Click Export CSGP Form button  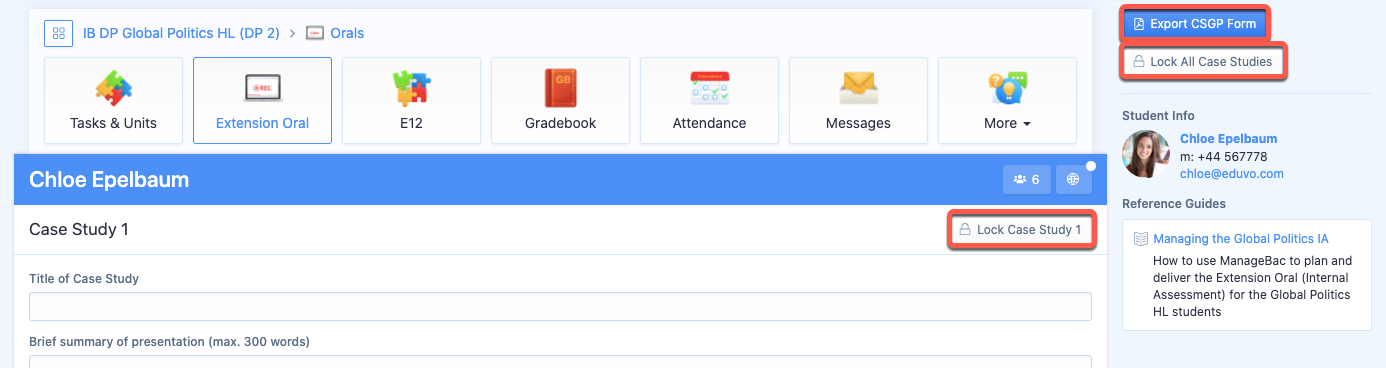pyautogui.click(x=1194, y=24)
